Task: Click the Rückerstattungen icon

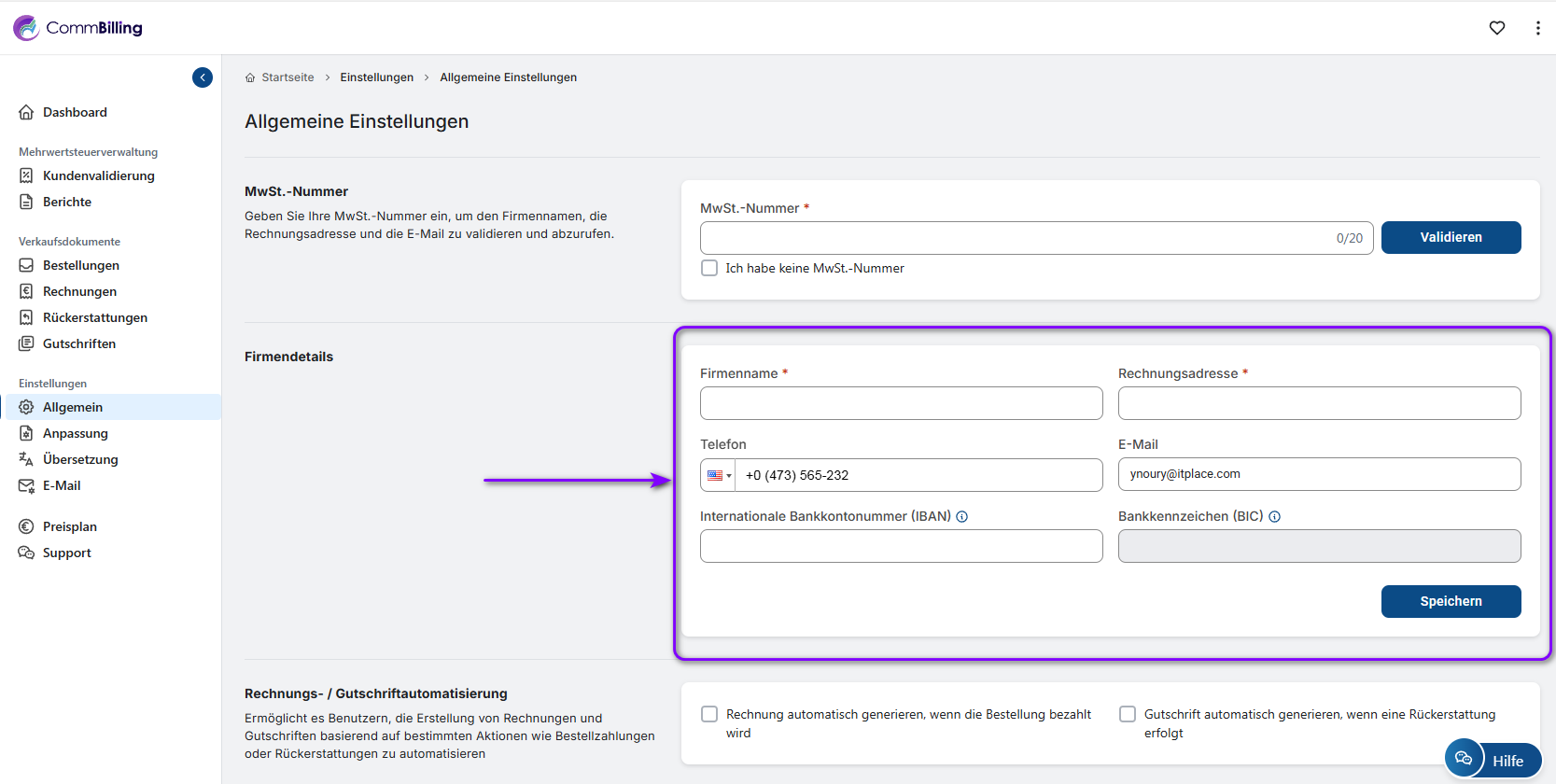Action: [26, 317]
